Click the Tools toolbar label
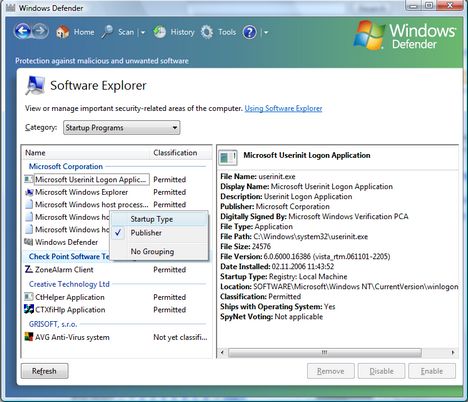 (x=227, y=32)
